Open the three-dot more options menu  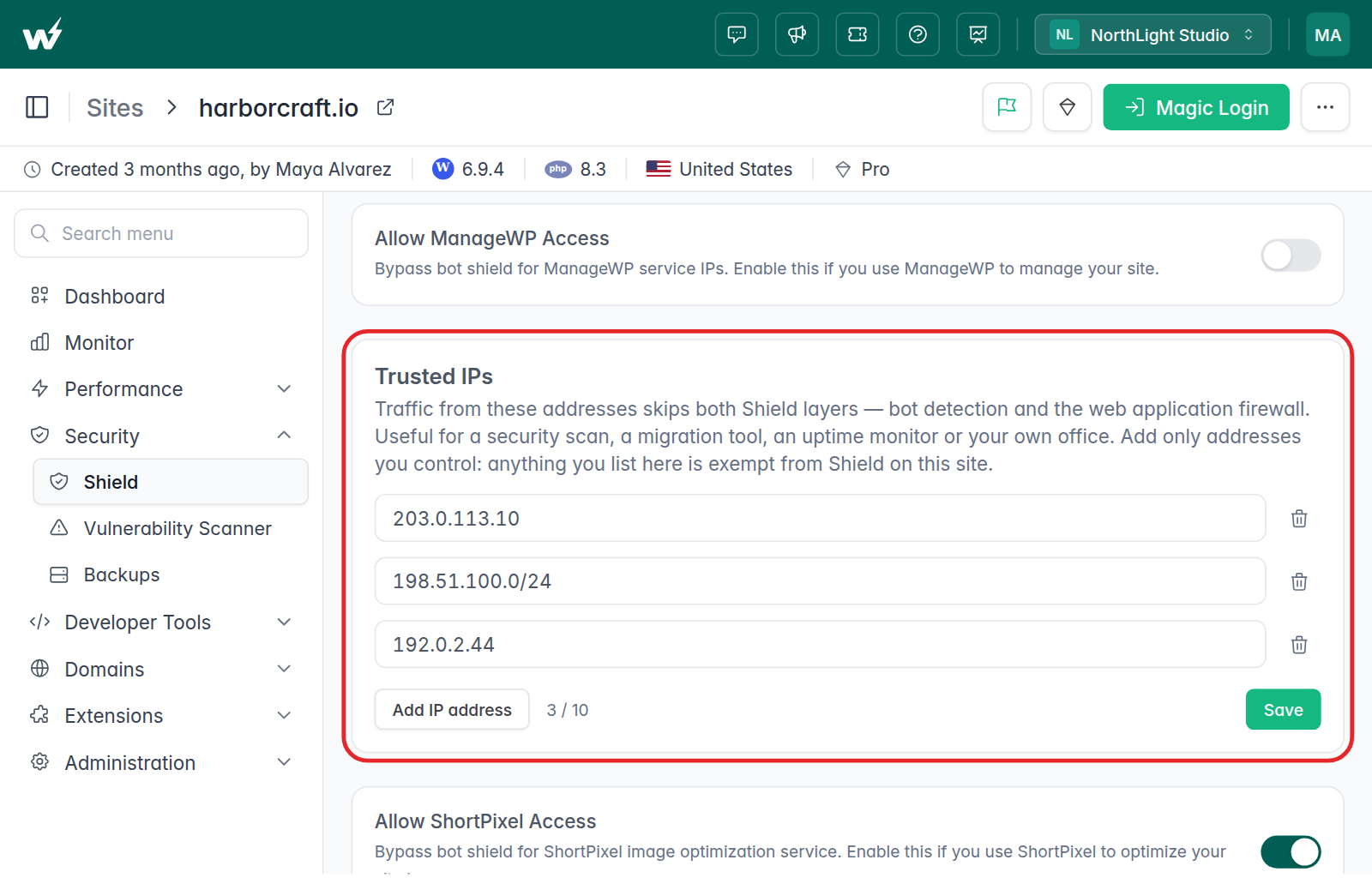[1325, 107]
